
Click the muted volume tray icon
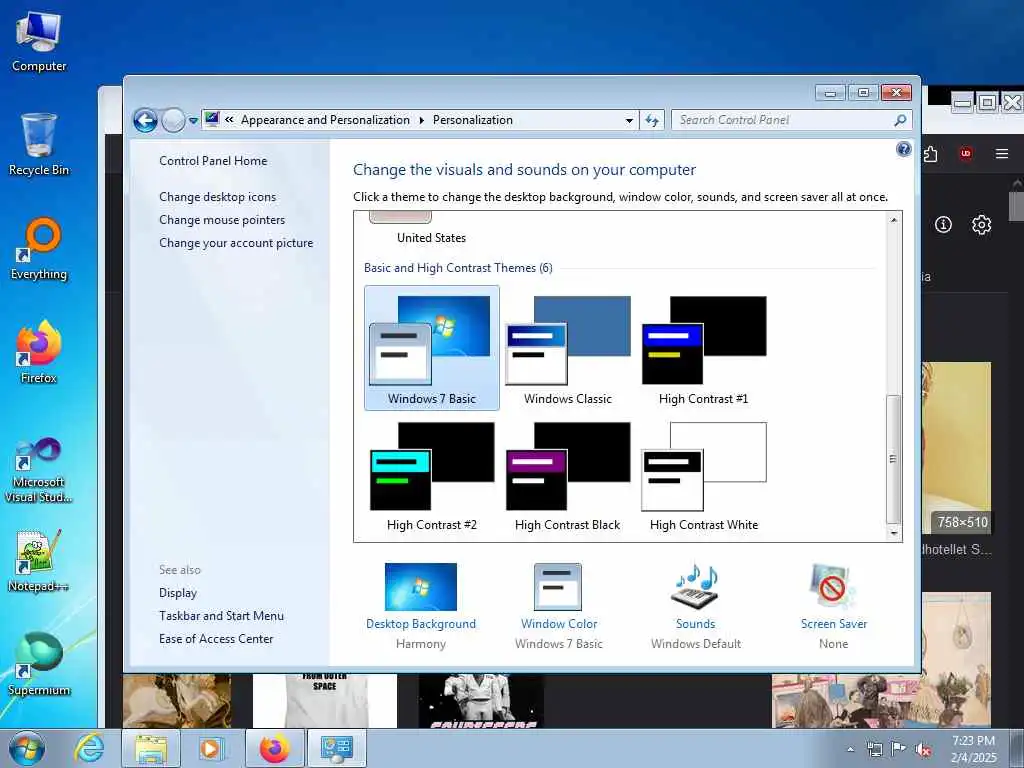pos(923,750)
